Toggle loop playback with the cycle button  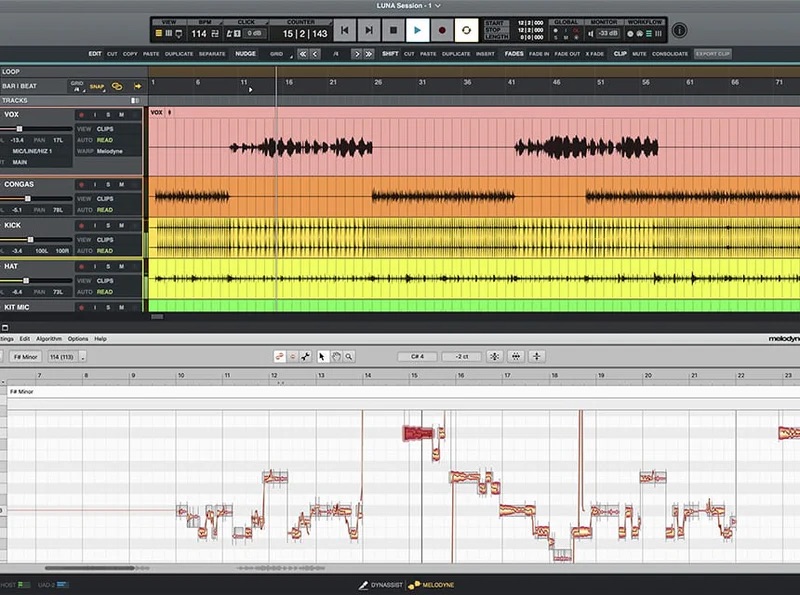466,30
